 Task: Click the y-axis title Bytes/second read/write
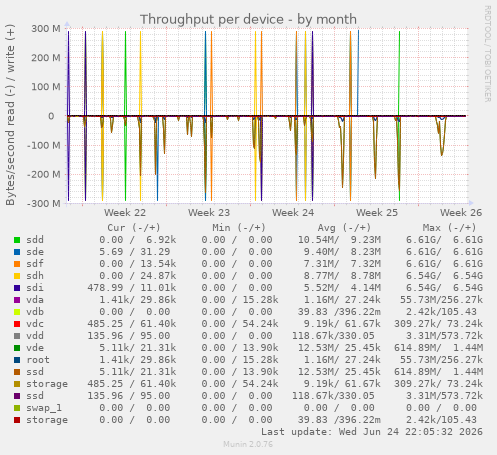[10, 115]
